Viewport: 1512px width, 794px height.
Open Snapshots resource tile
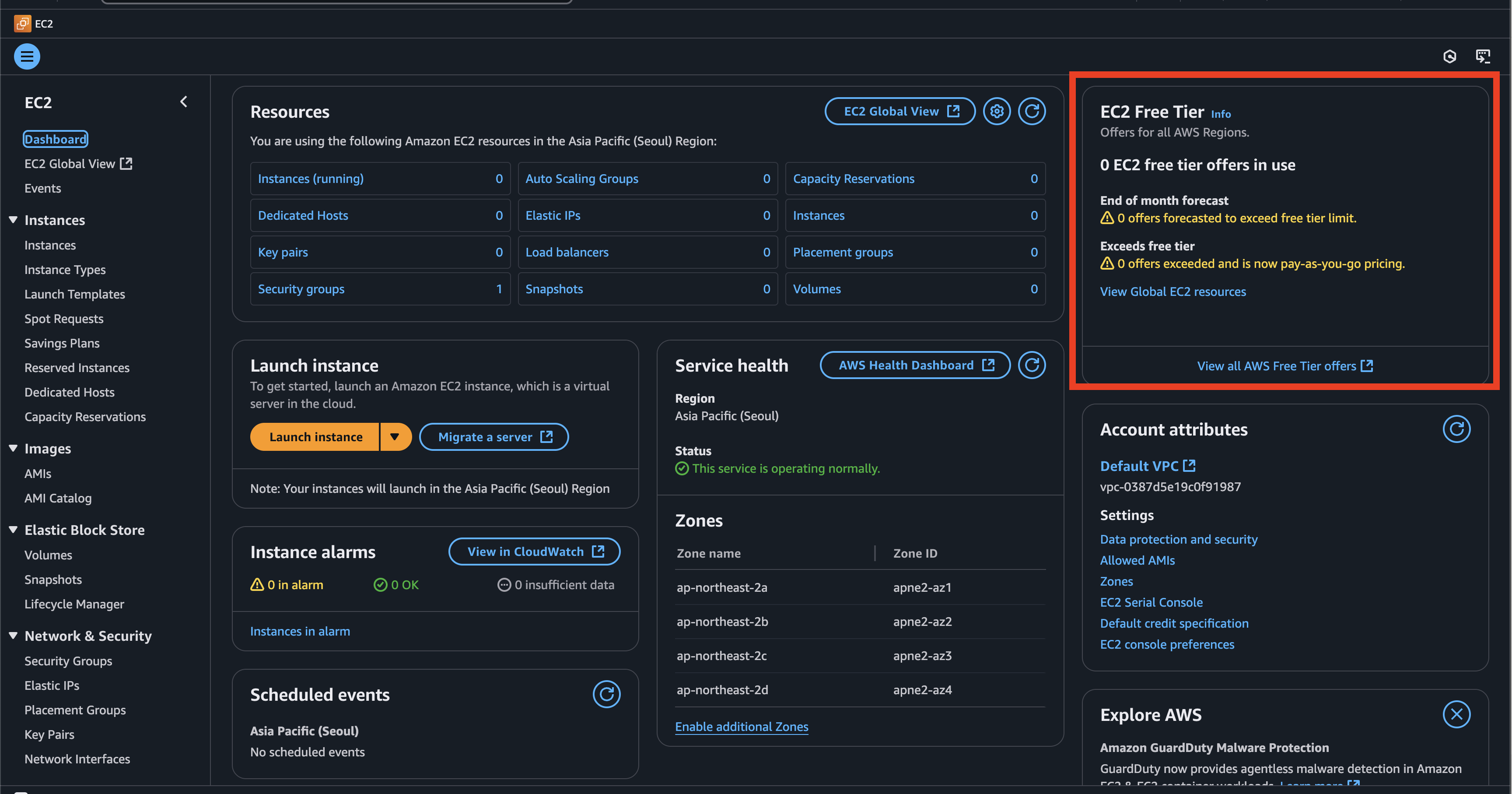pyautogui.click(x=647, y=289)
